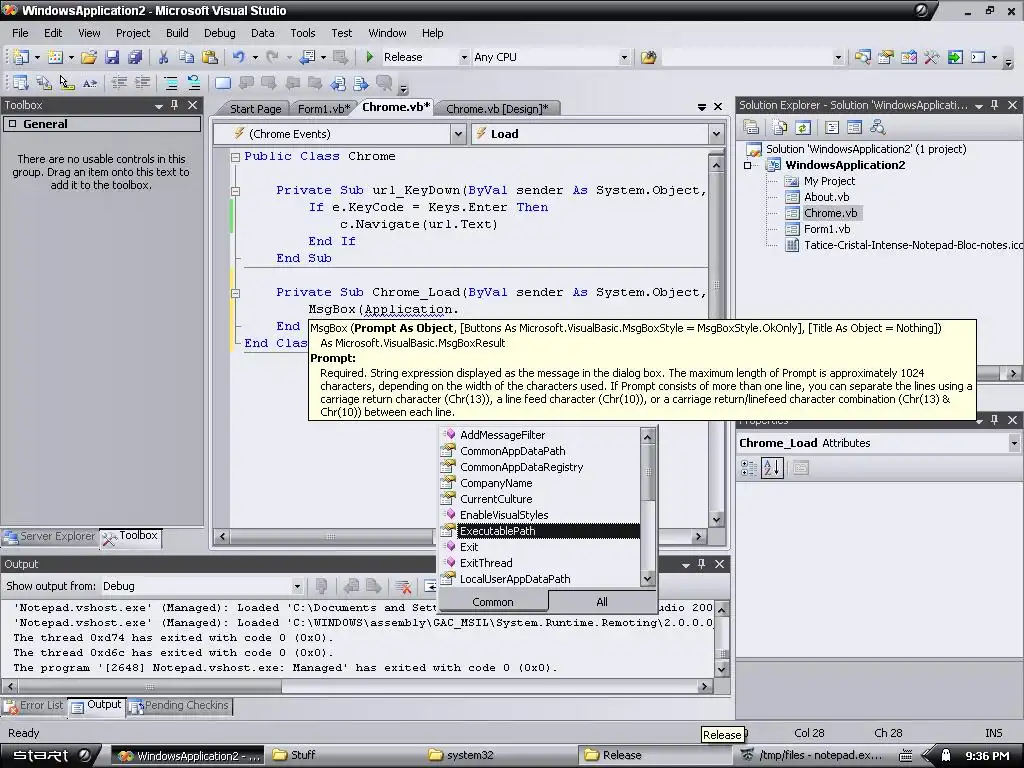Select CompanyName in the IntelliSense list
Screen dimensions: 1024x768
541,483
